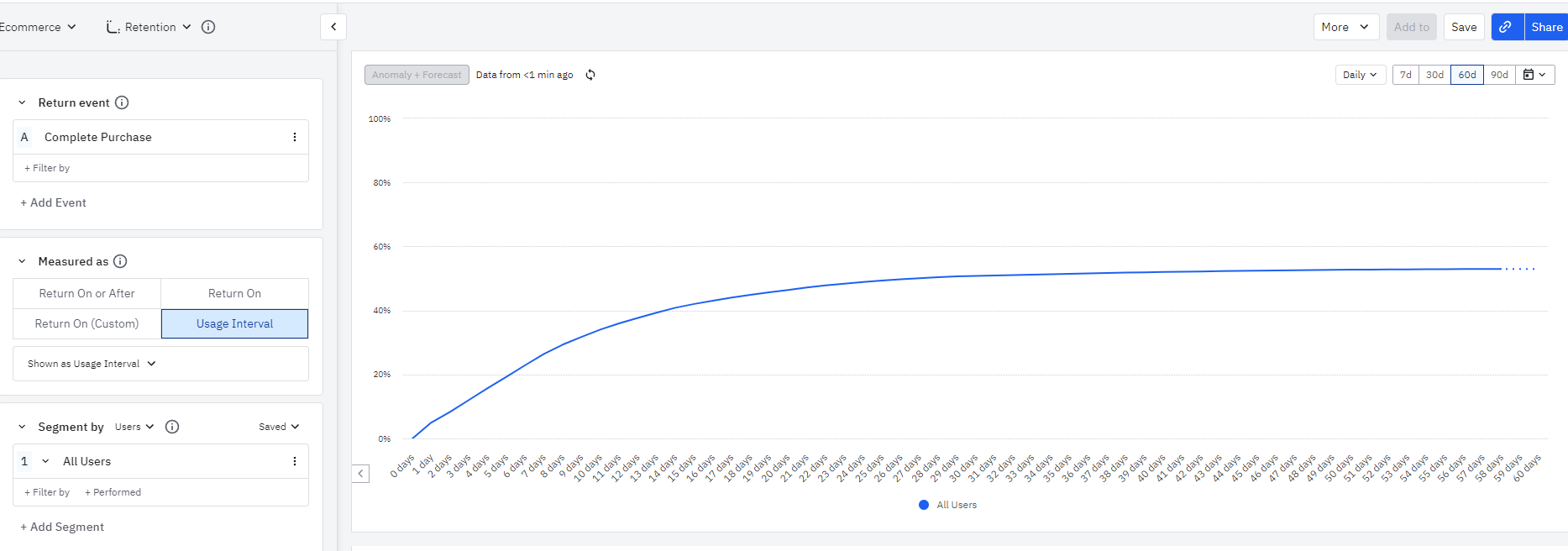1568x551 pixels.
Task: Open the custom date calendar picker
Action: click(1535, 75)
